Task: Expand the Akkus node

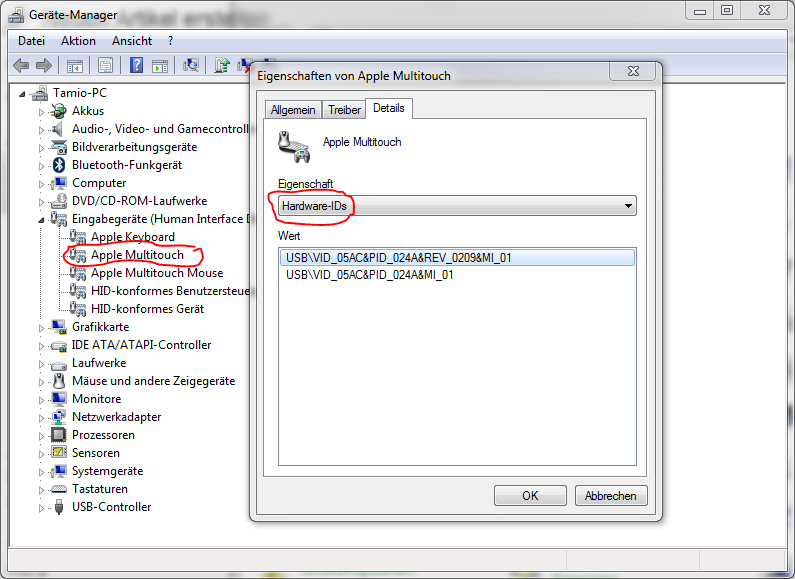Action: (x=41, y=112)
